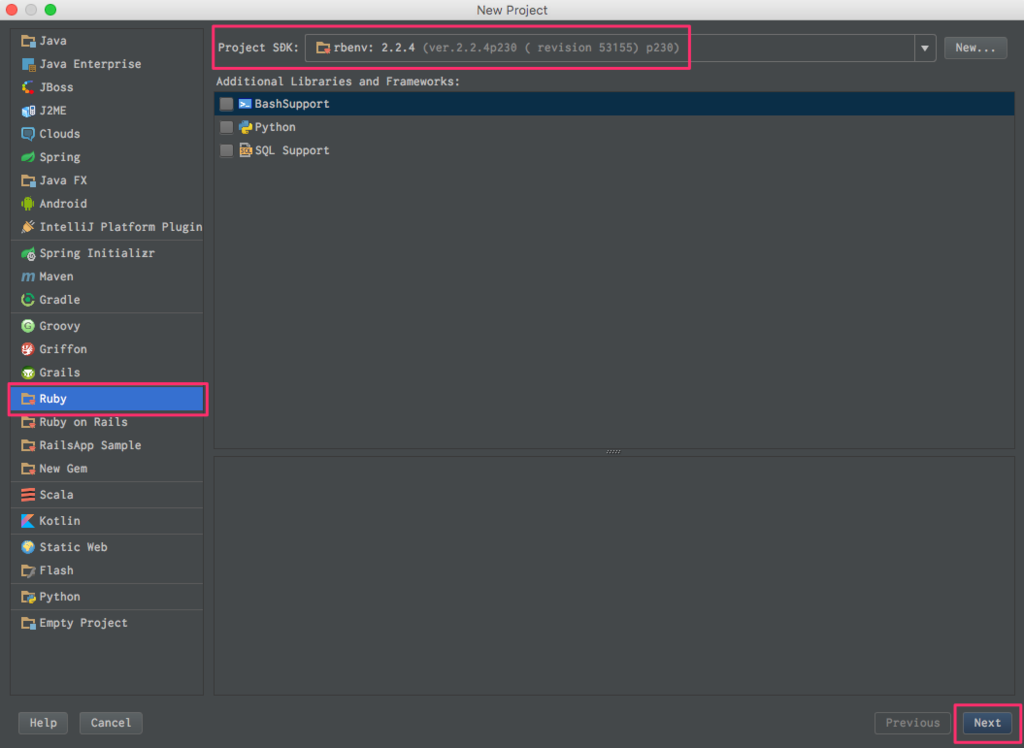Select the Static Web globe icon
This screenshot has width=1024, height=748.
pos(28,547)
